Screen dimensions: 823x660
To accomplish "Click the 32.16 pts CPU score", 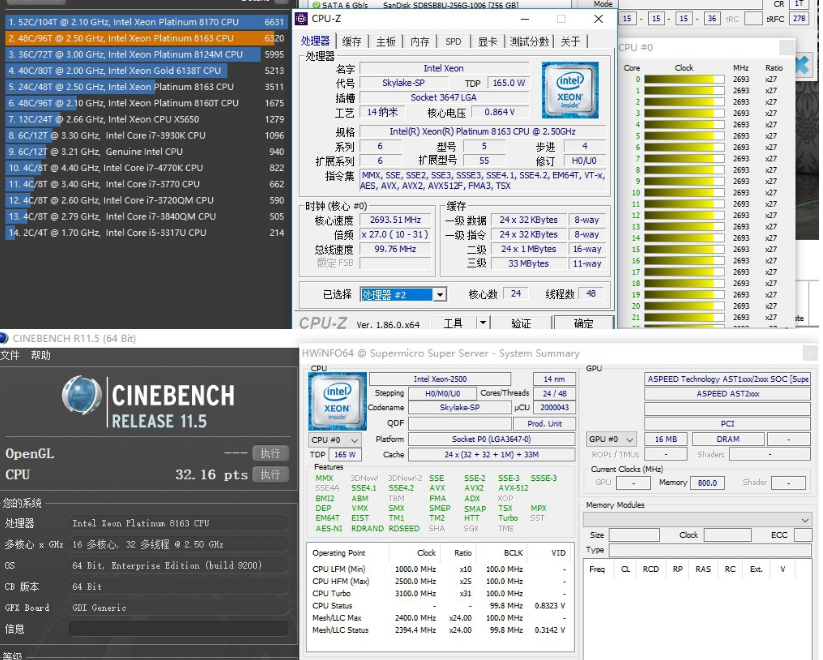I will 211,475.
